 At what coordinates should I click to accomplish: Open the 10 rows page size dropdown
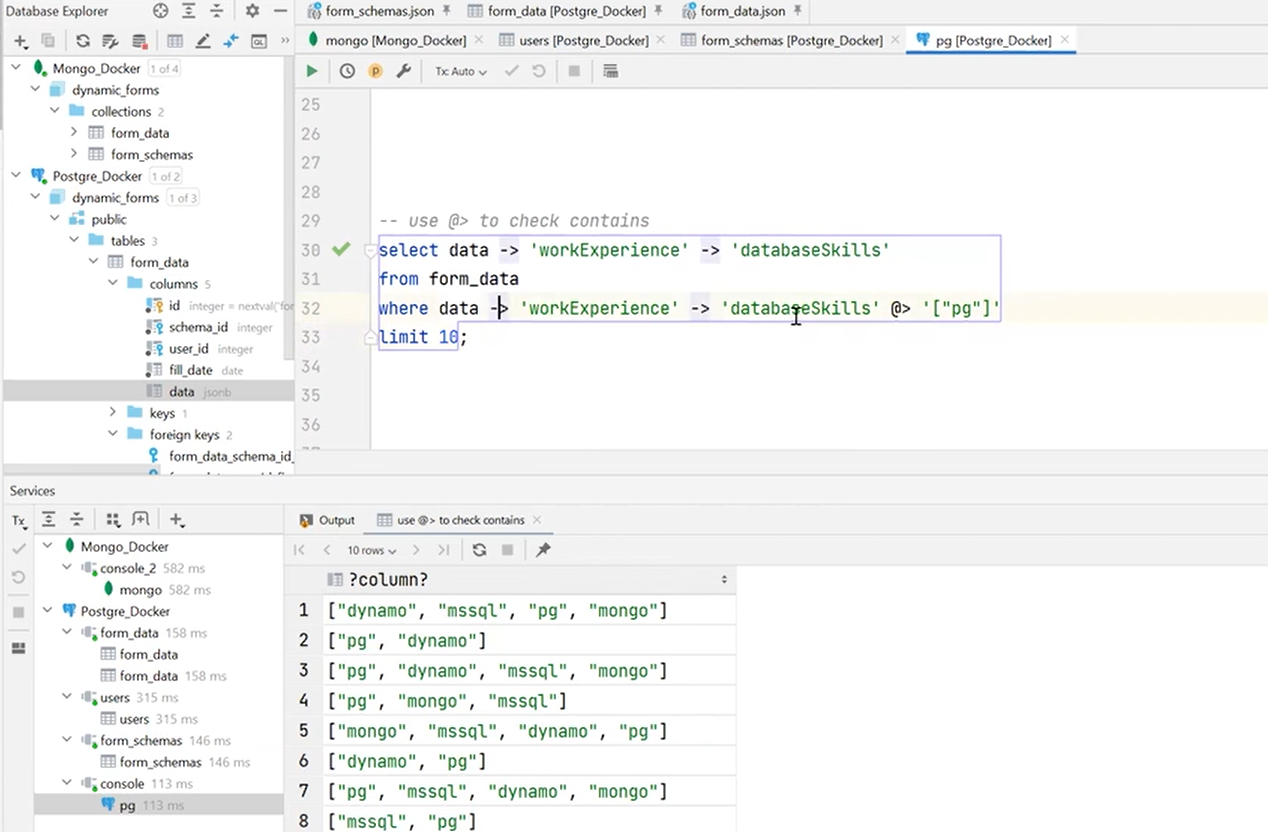tap(370, 549)
